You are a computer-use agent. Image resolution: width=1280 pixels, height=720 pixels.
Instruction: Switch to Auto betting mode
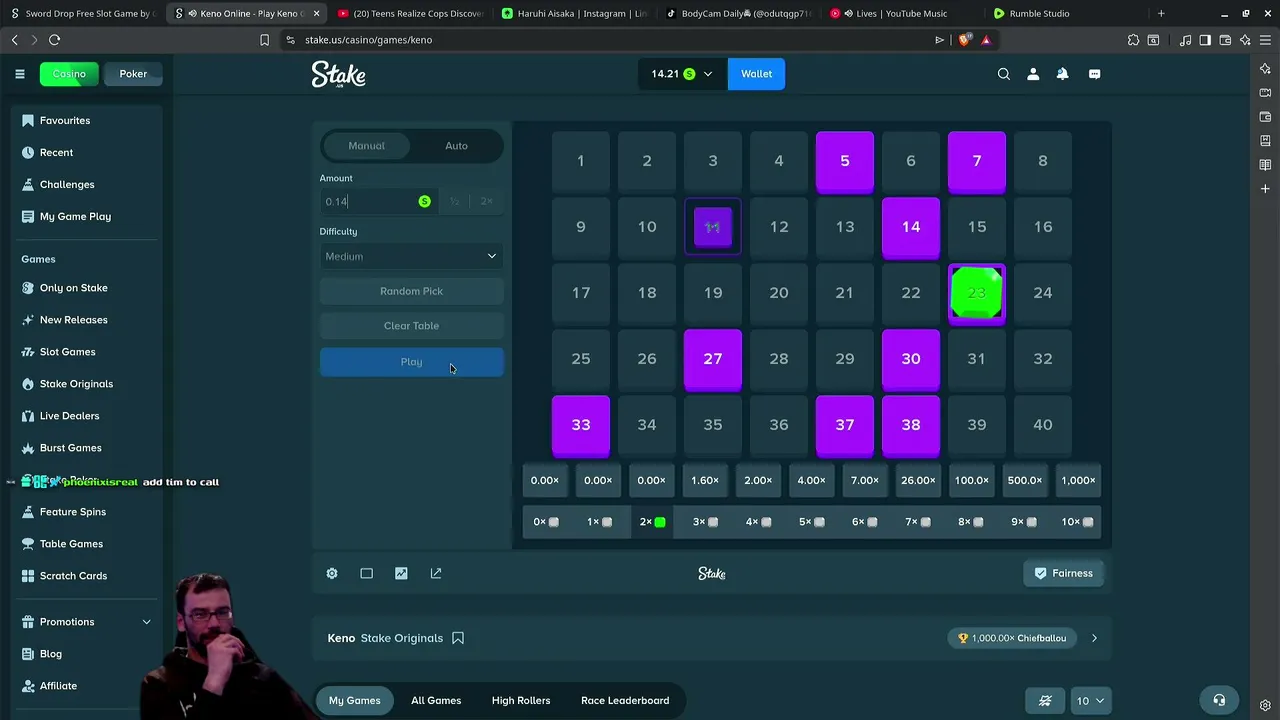[x=456, y=146]
